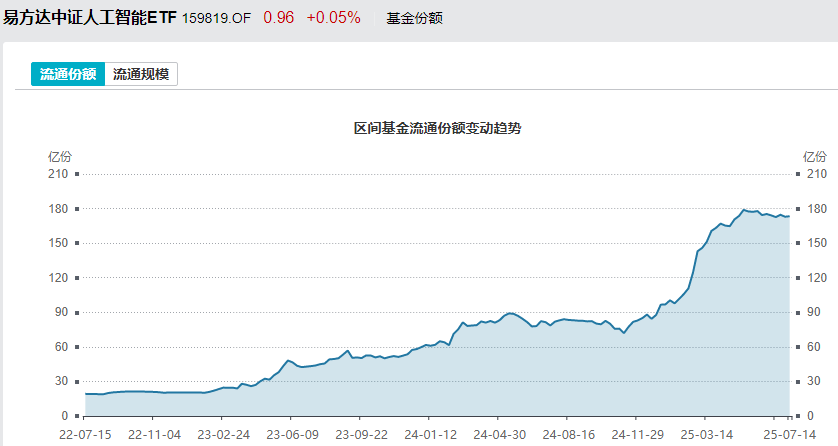Click the change percentage +0.05%
The image size is (838, 446).
[x=333, y=18]
